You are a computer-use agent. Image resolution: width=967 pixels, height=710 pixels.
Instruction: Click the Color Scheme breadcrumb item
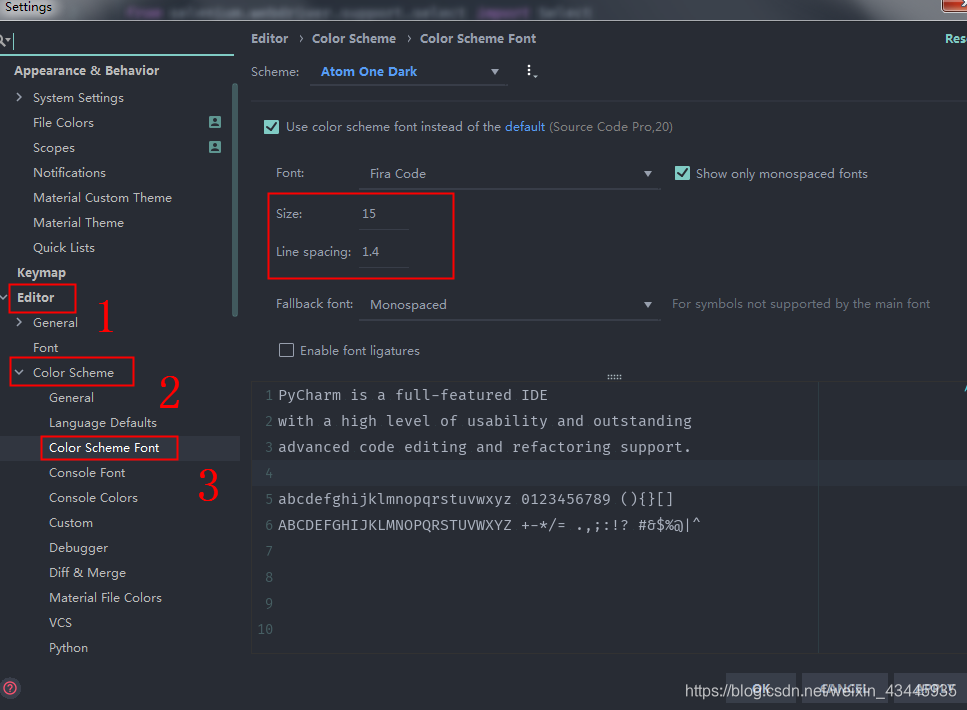(354, 38)
